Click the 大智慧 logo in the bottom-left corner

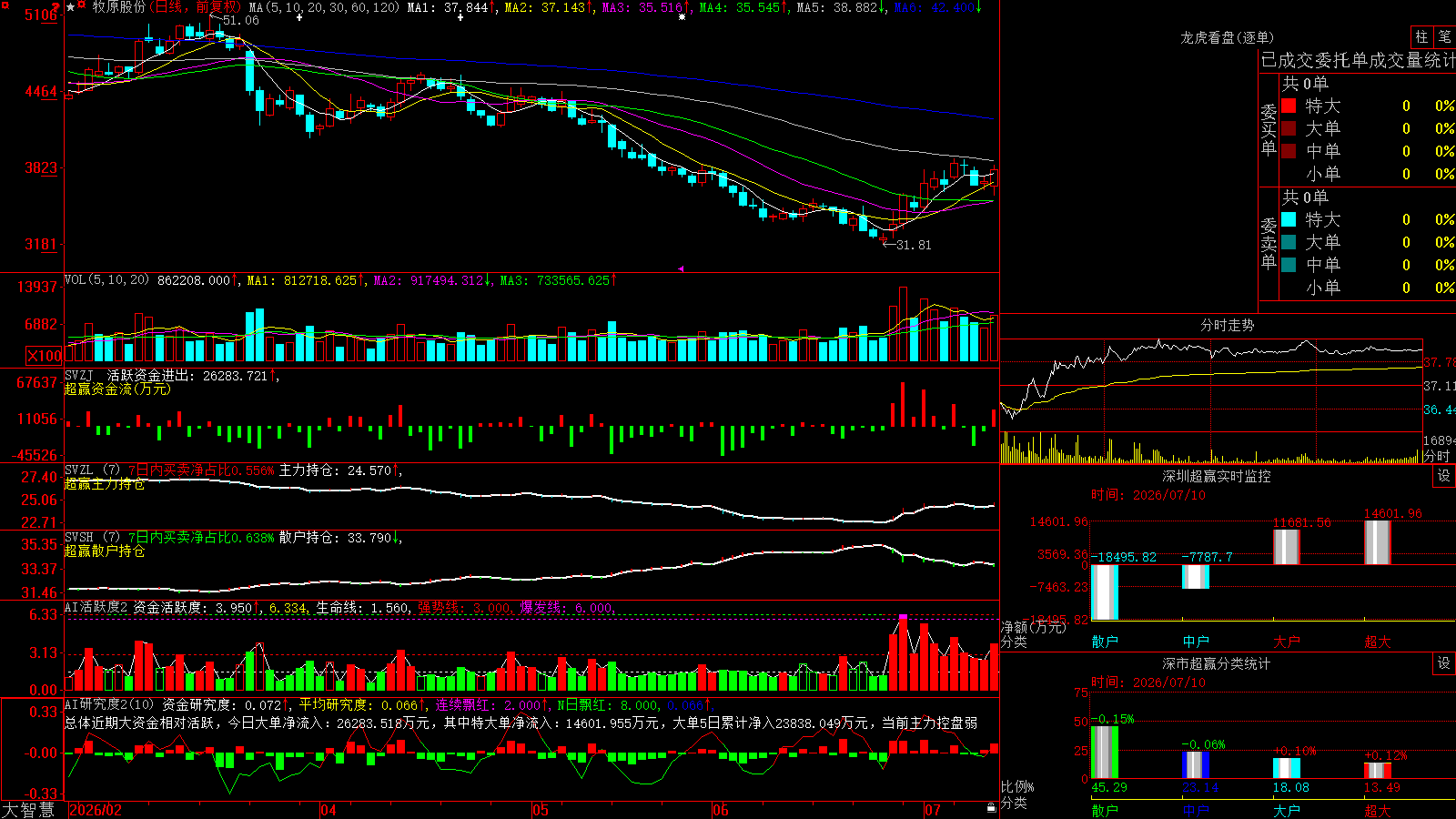pyautogui.click(x=28, y=810)
